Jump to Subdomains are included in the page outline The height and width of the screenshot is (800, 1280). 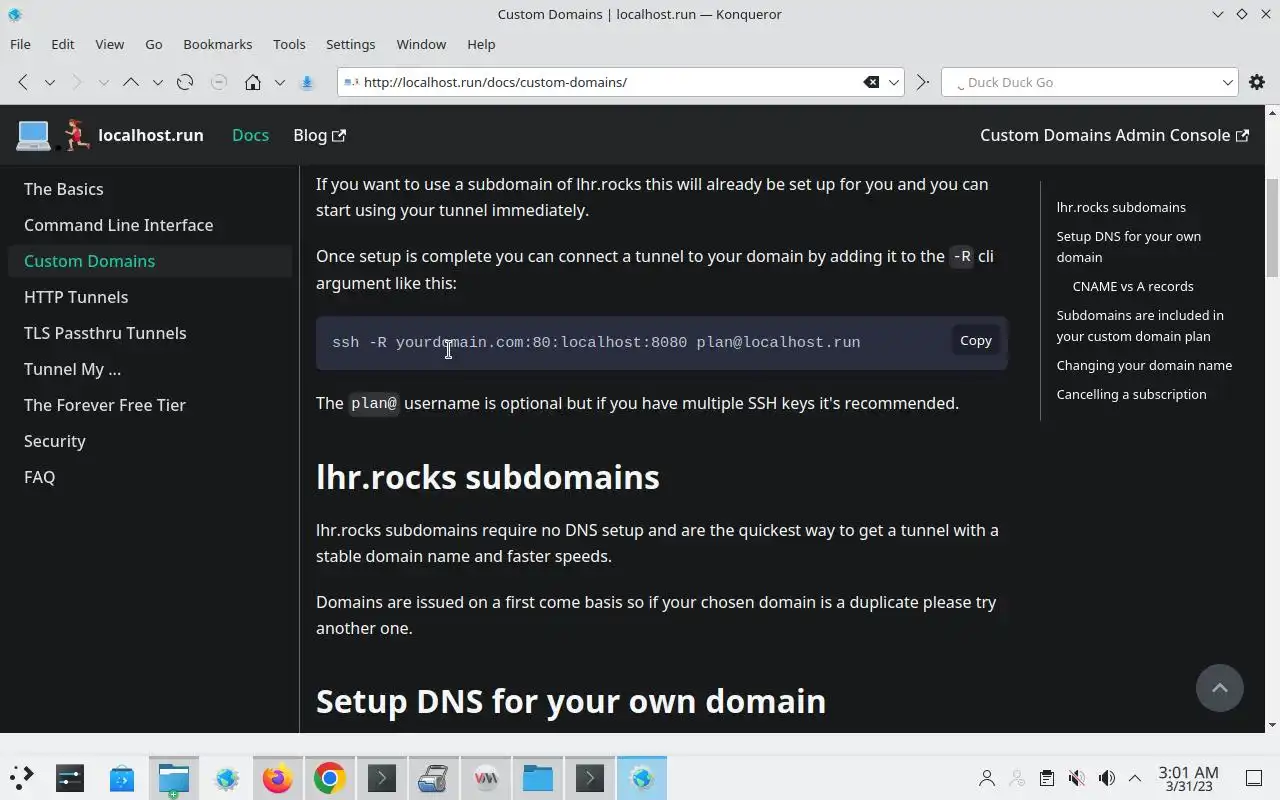tap(1140, 325)
